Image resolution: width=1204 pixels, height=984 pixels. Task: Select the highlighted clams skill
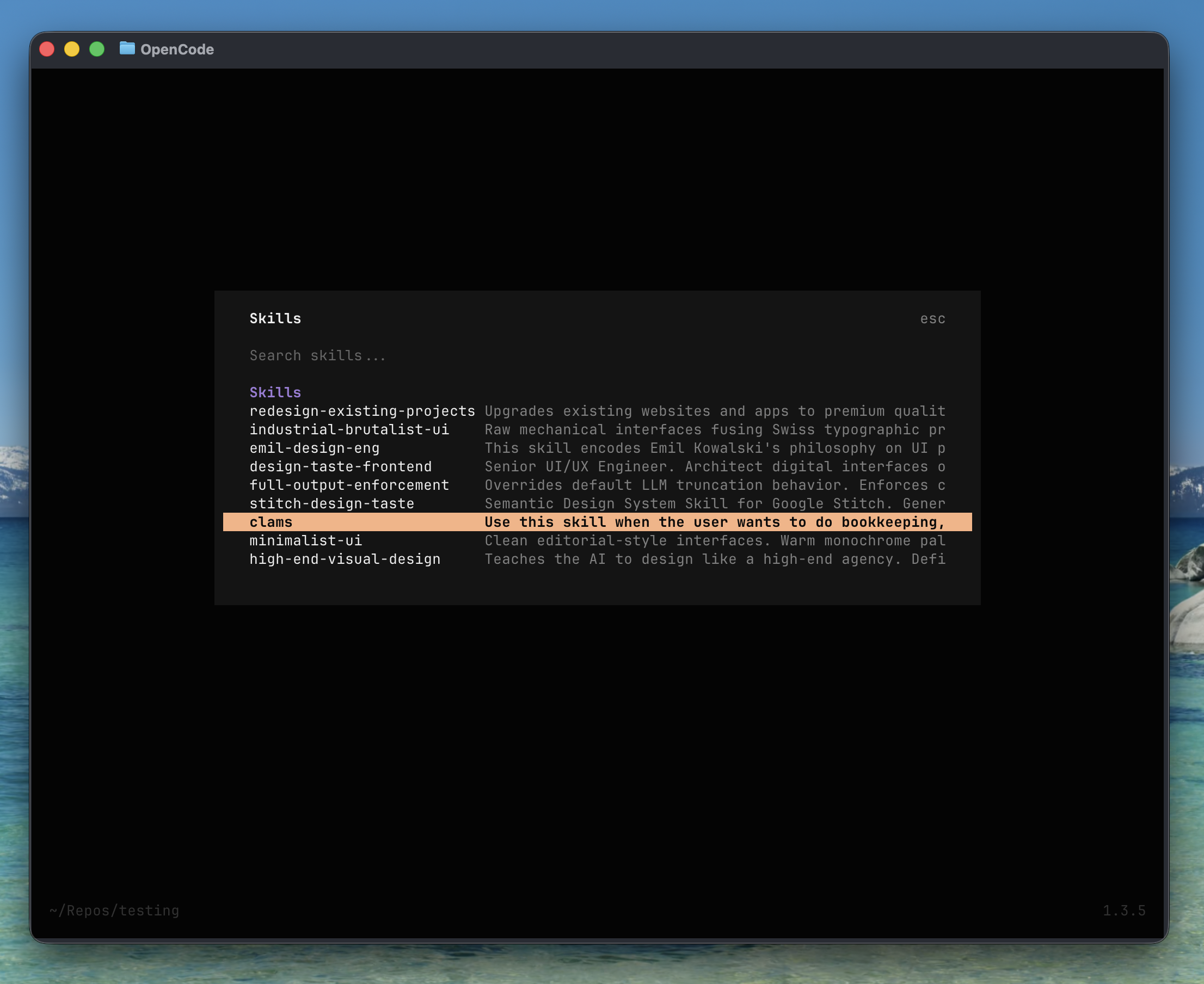pyautogui.click(x=271, y=521)
